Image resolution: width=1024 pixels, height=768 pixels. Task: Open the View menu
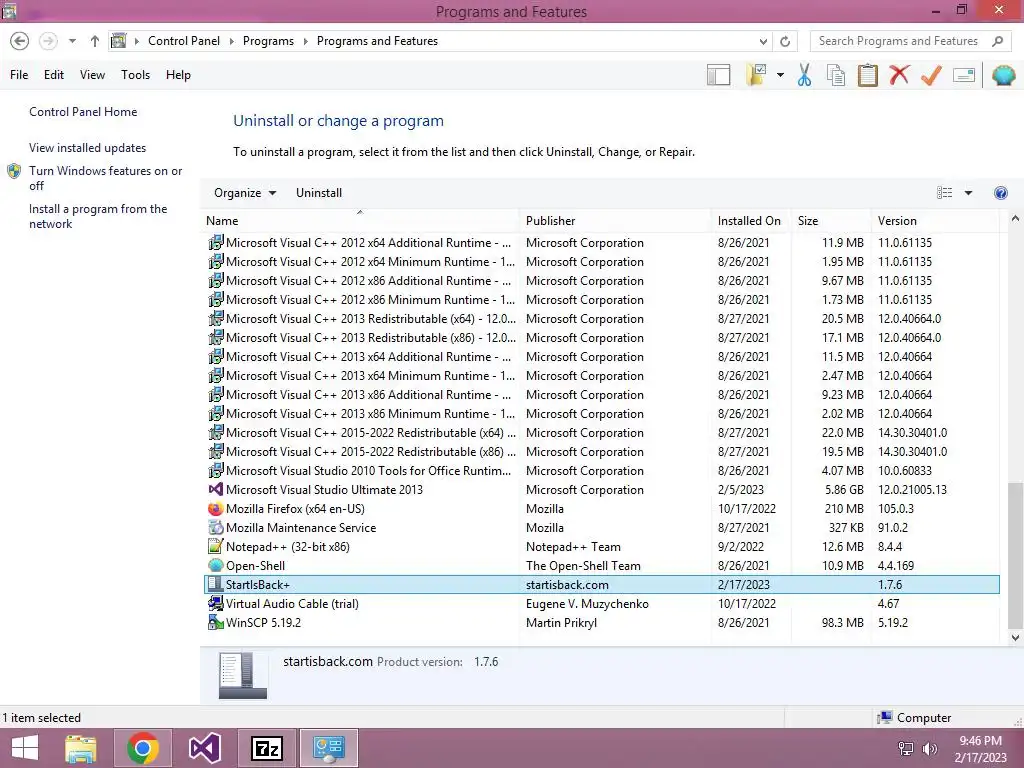[92, 75]
